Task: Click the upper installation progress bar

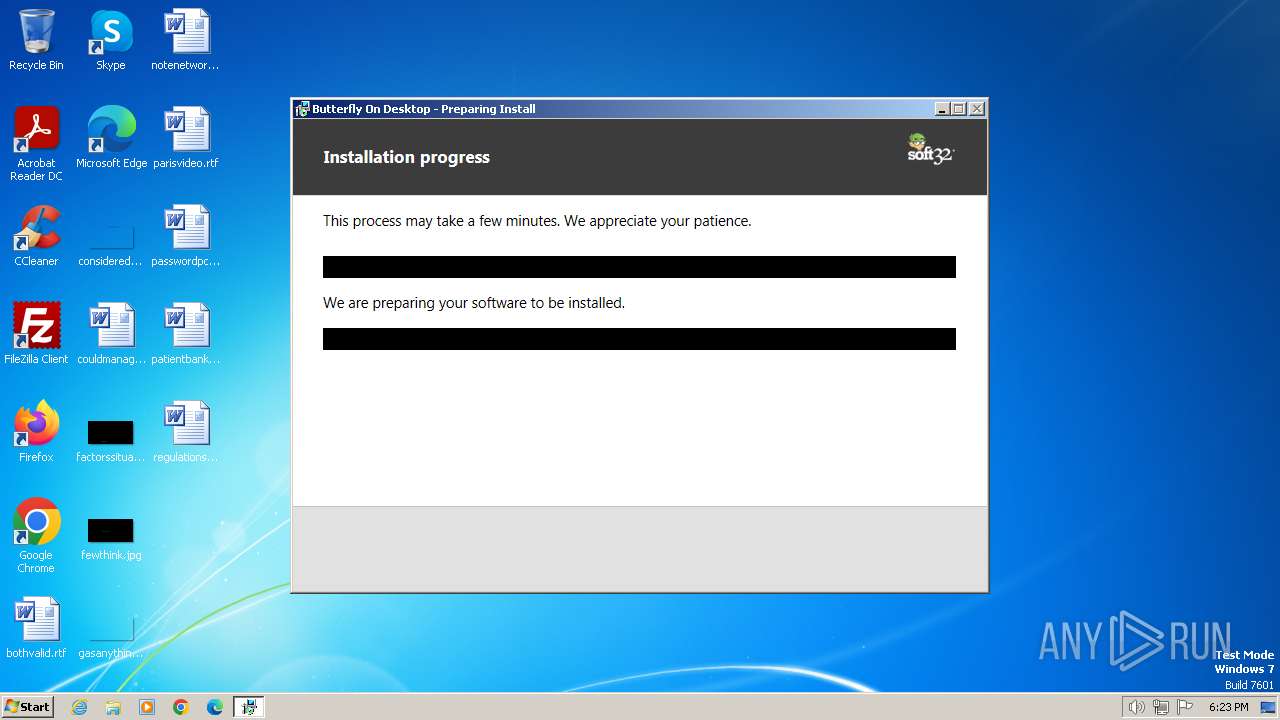Action: 639,267
